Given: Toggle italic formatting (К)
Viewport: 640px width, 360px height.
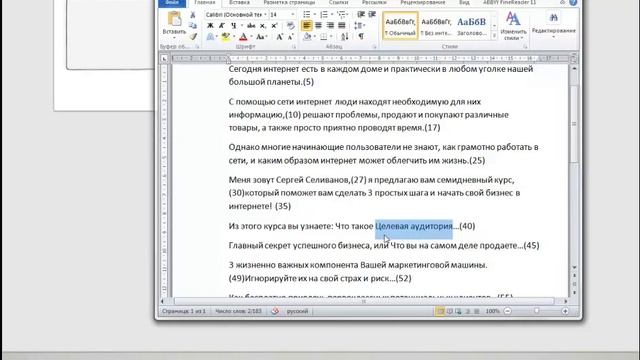Looking at the screenshot, I should 222,26.
